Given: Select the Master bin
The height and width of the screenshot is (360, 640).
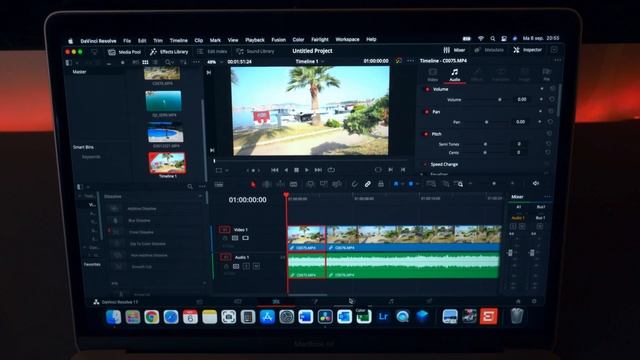Looking at the screenshot, I should click(x=79, y=72).
